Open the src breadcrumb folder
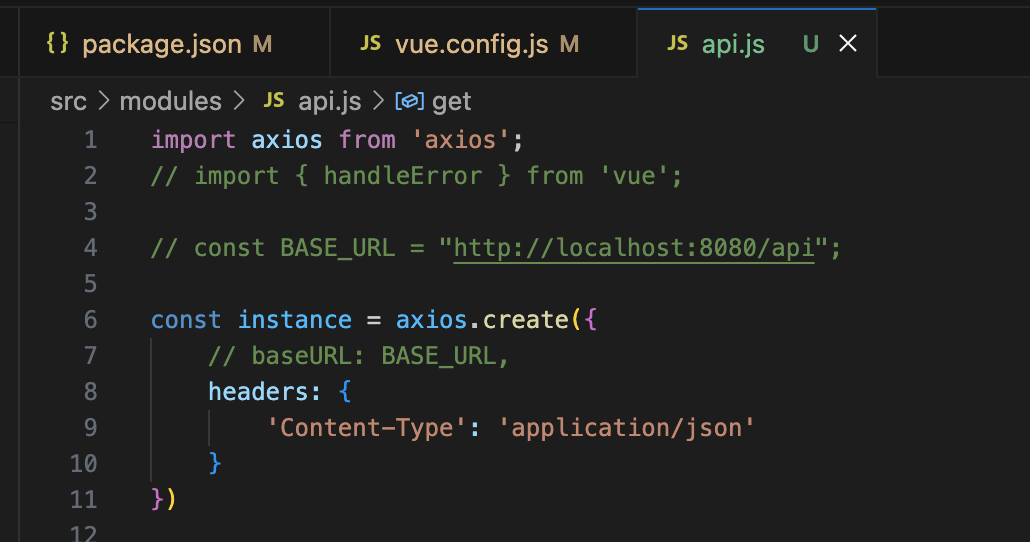The image size is (1030, 542). click(x=68, y=101)
